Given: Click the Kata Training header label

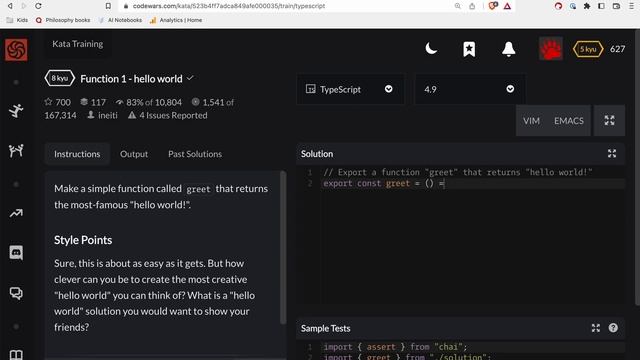Looking at the screenshot, I should 78,44.
